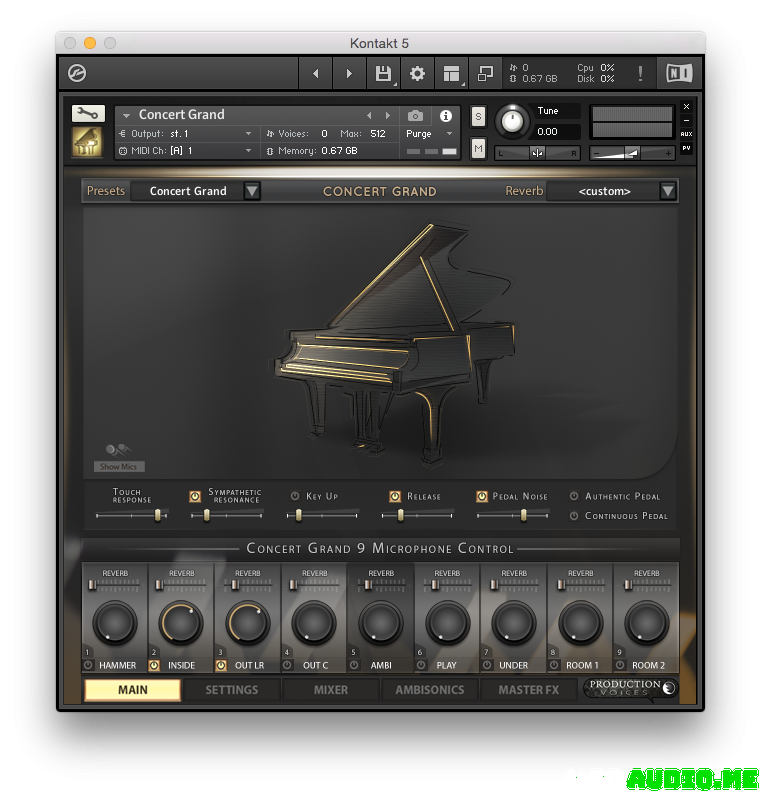Toggle the Sympathetic Resonance power button

pos(195,496)
